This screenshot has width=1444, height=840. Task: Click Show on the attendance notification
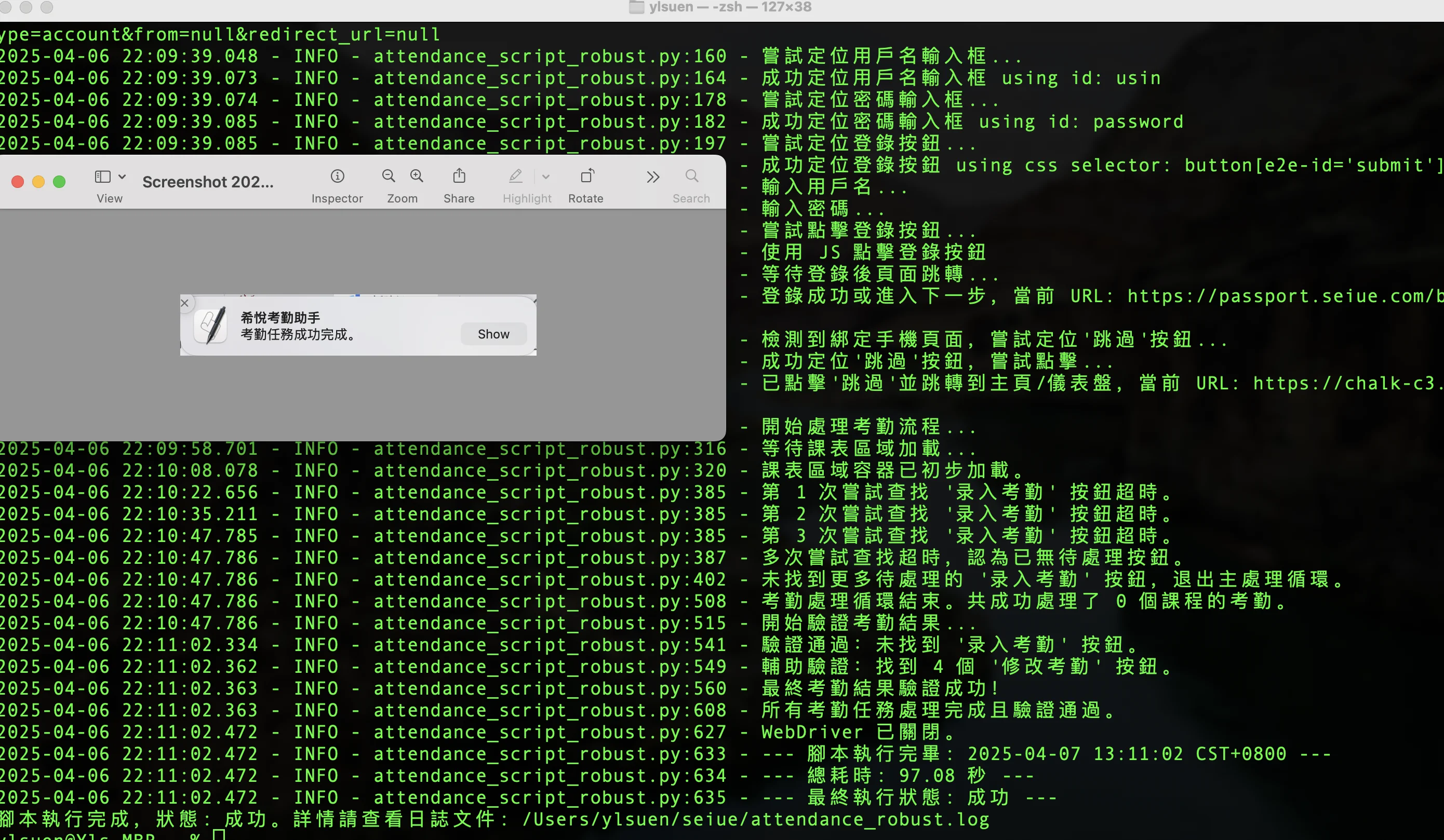[x=493, y=334]
